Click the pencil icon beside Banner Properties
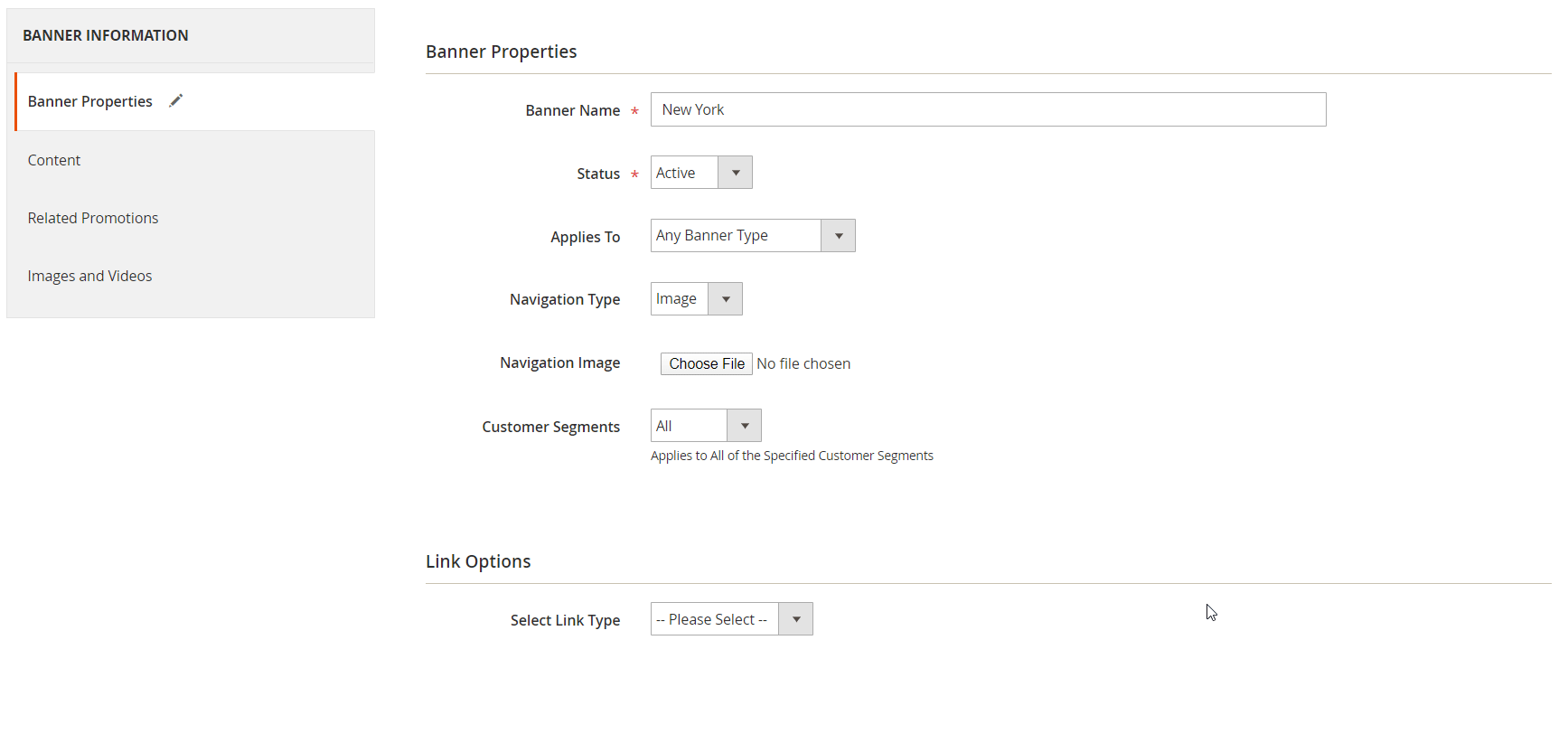The width and height of the screenshot is (1568, 753). pyautogui.click(x=176, y=100)
